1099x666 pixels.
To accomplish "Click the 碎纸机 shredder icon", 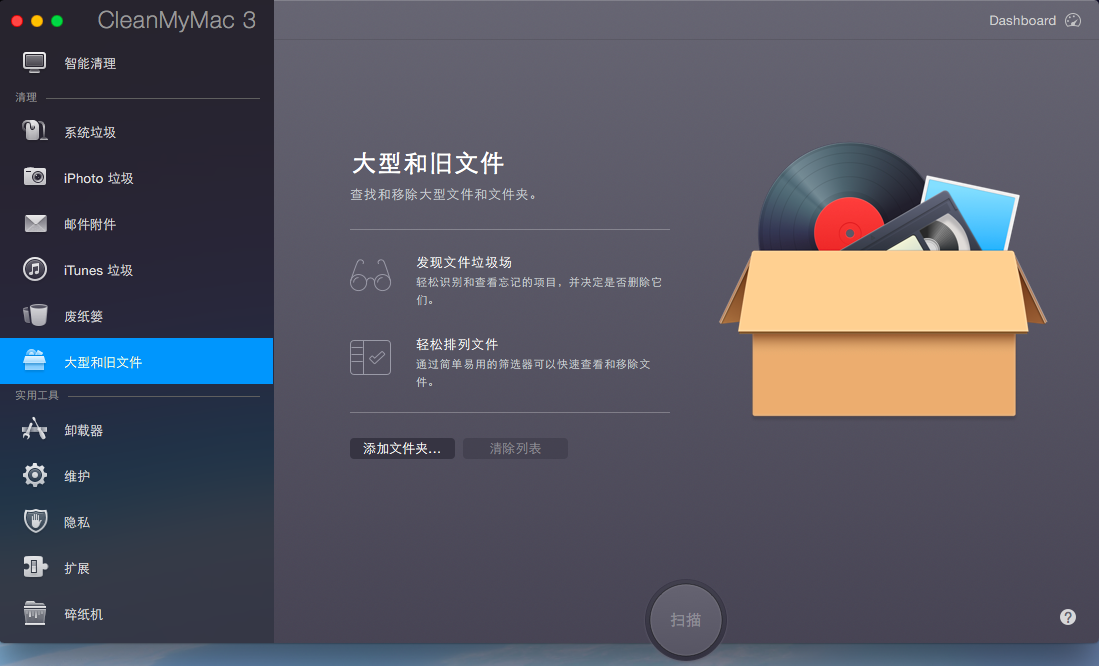I will pyautogui.click(x=34, y=613).
